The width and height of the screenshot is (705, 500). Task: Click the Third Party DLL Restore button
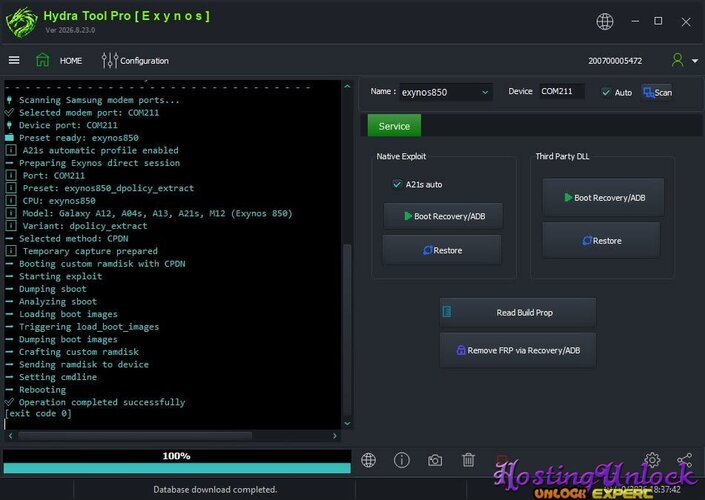(x=601, y=241)
